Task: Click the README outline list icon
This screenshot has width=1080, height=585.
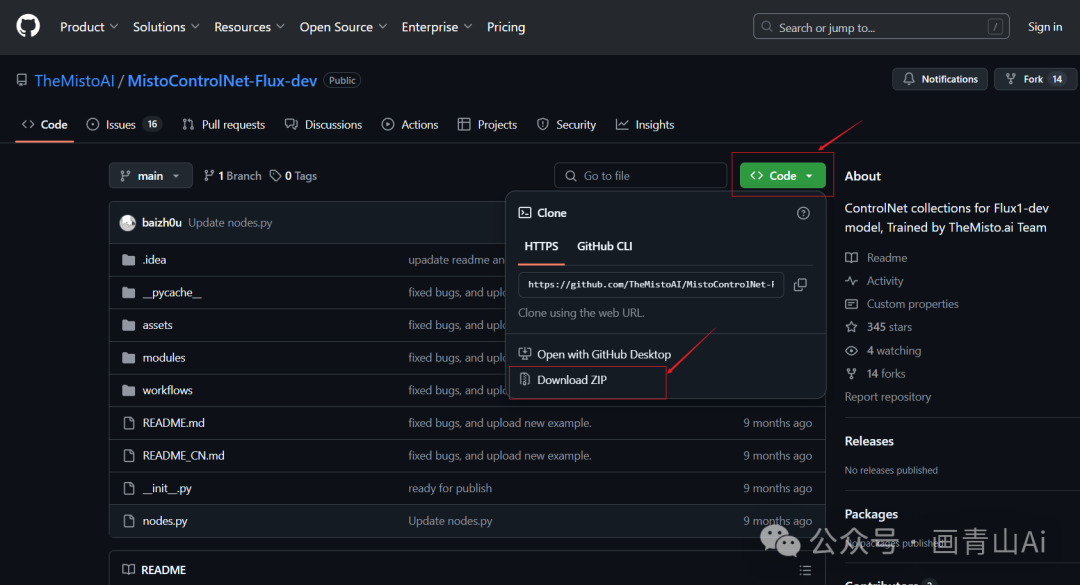Action: tap(805, 570)
